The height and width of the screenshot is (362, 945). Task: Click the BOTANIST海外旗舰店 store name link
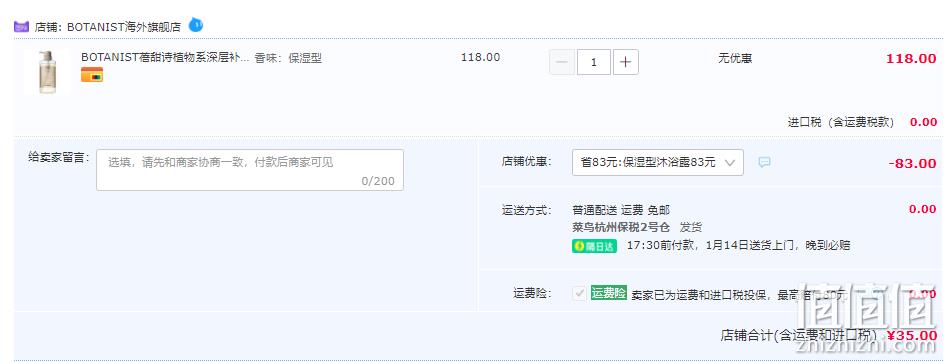(x=124, y=27)
